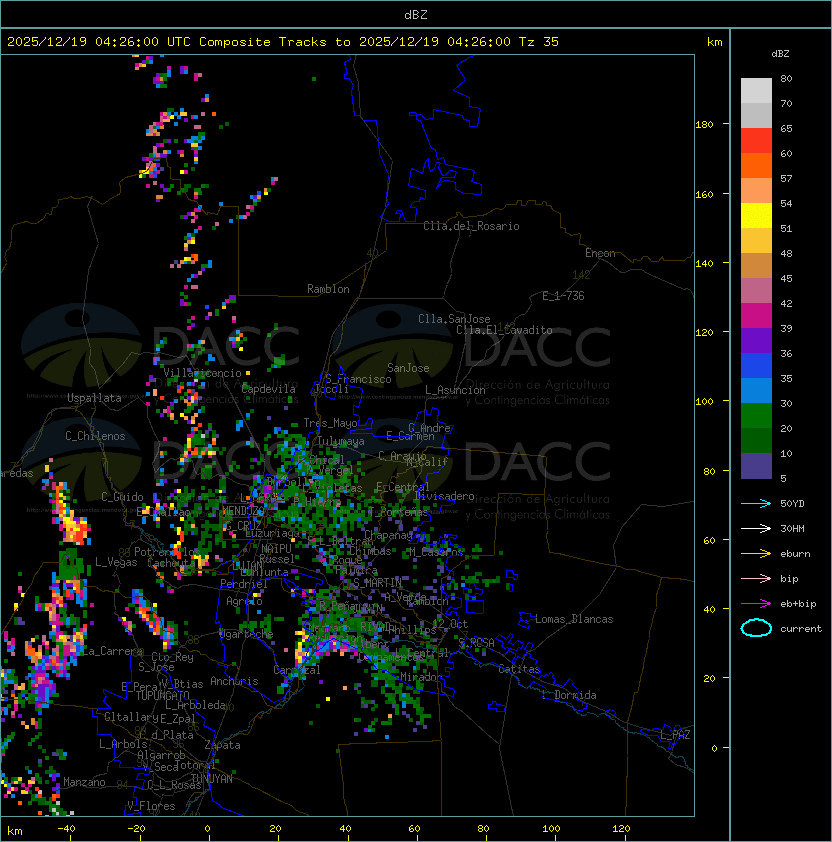Screen dimensions: 832x842
Task: Click the Zapata label
Action: [222, 745]
